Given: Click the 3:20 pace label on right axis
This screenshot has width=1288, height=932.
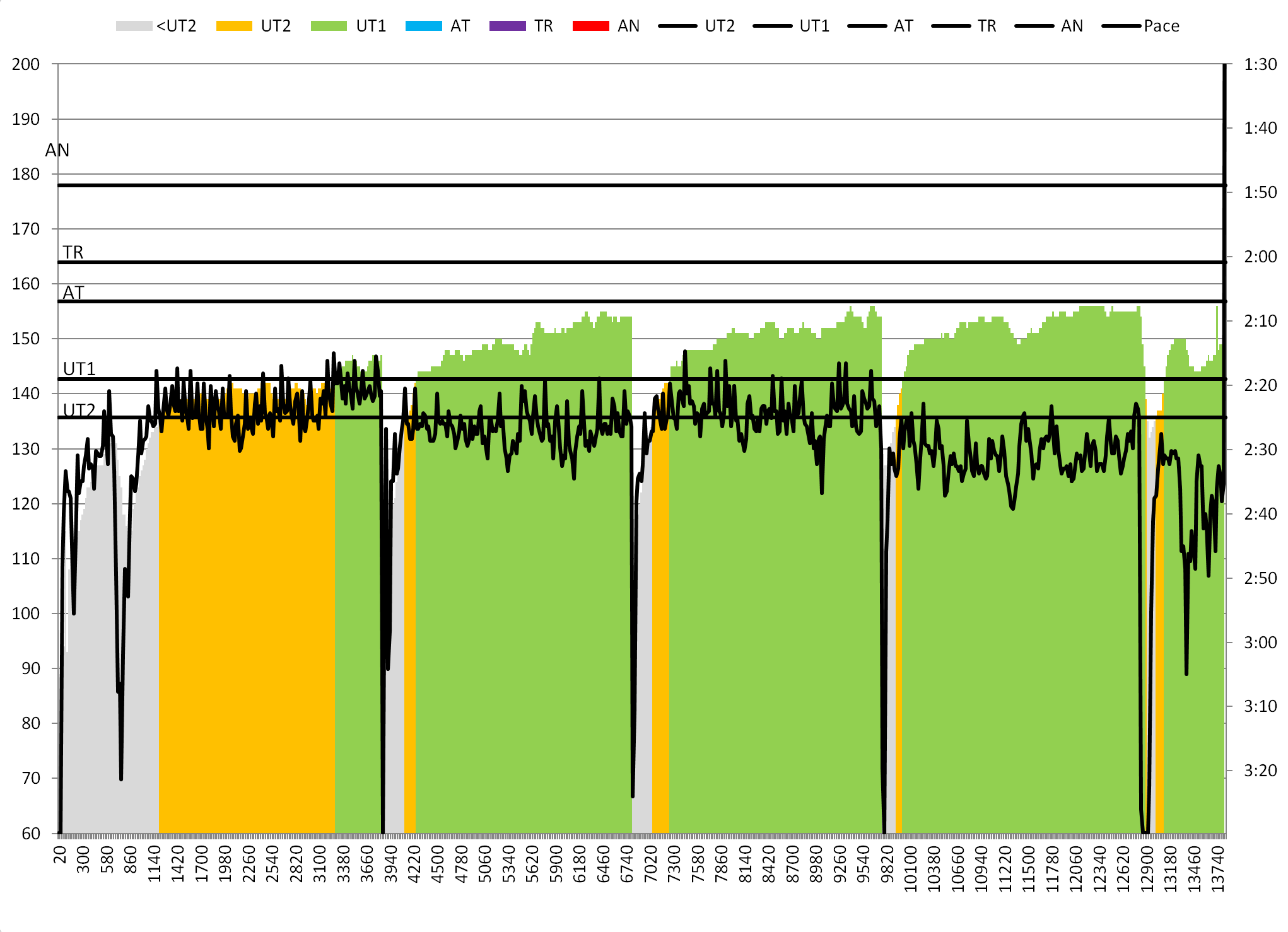Looking at the screenshot, I should tap(1260, 770).
